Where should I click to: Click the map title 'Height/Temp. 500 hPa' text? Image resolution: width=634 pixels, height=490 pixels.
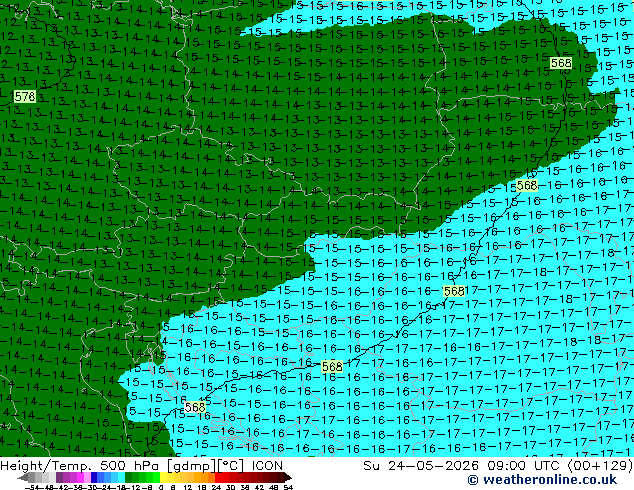pyautogui.click(x=81, y=466)
